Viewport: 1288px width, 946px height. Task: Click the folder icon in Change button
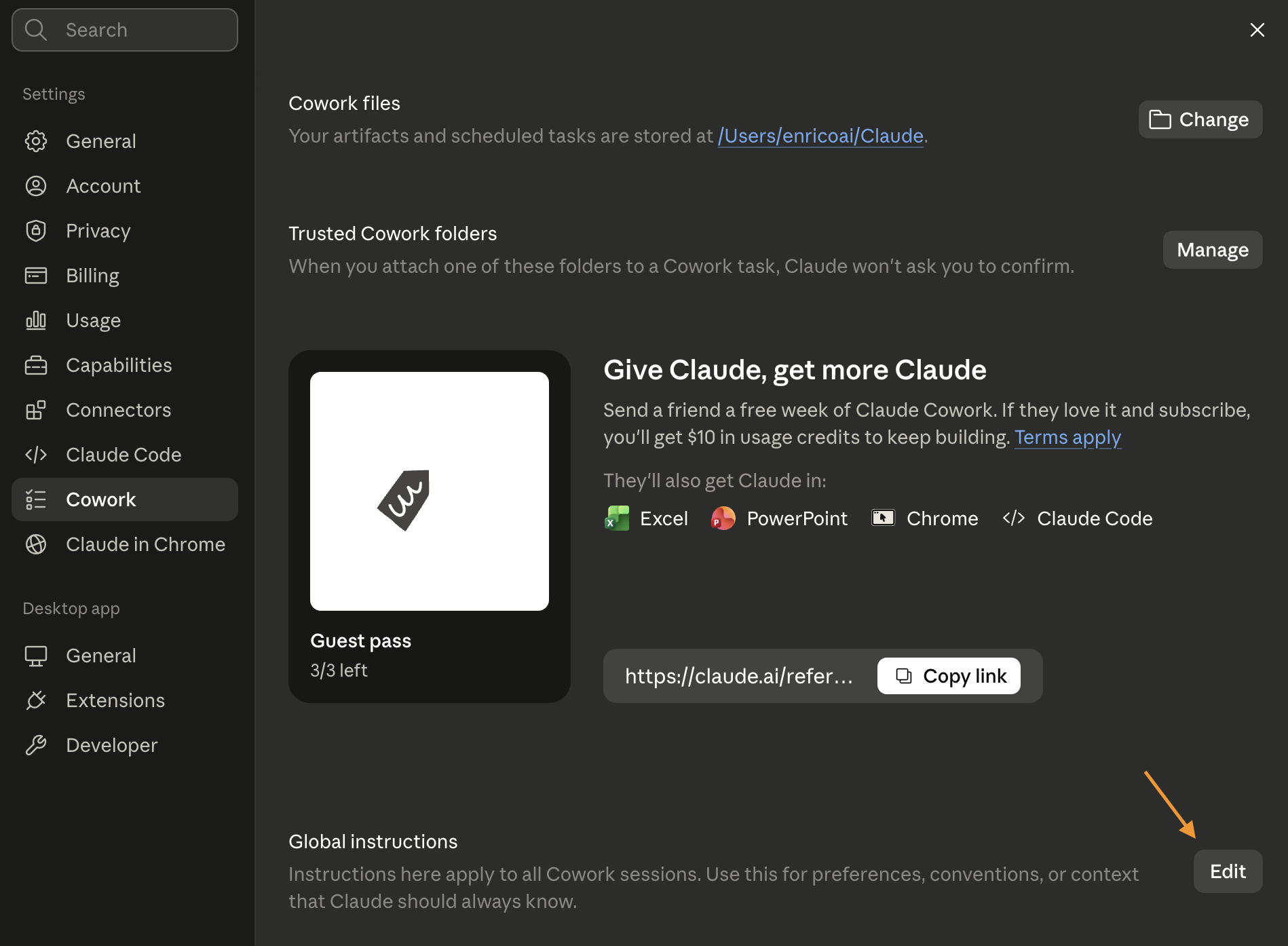pos(1160,119)
